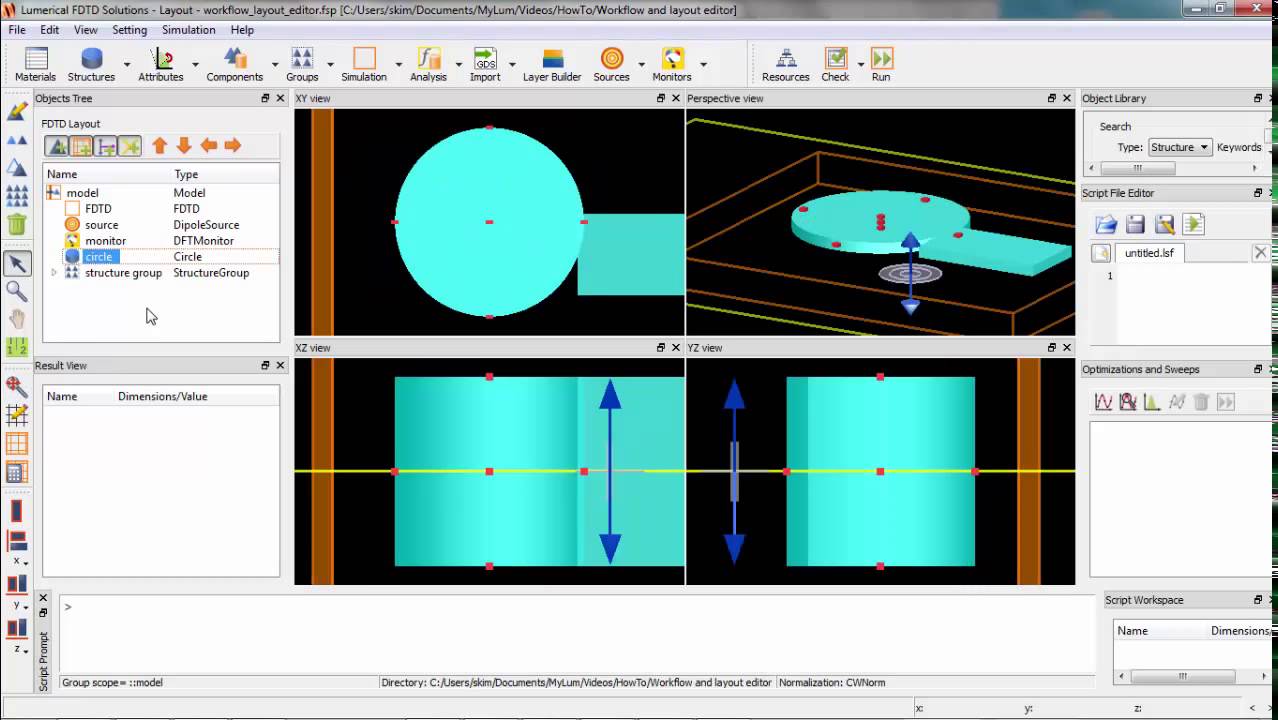1278x720 pixels.
Task: Toggle third Objects Tree filter button
Action: click(x=105, y=146)
